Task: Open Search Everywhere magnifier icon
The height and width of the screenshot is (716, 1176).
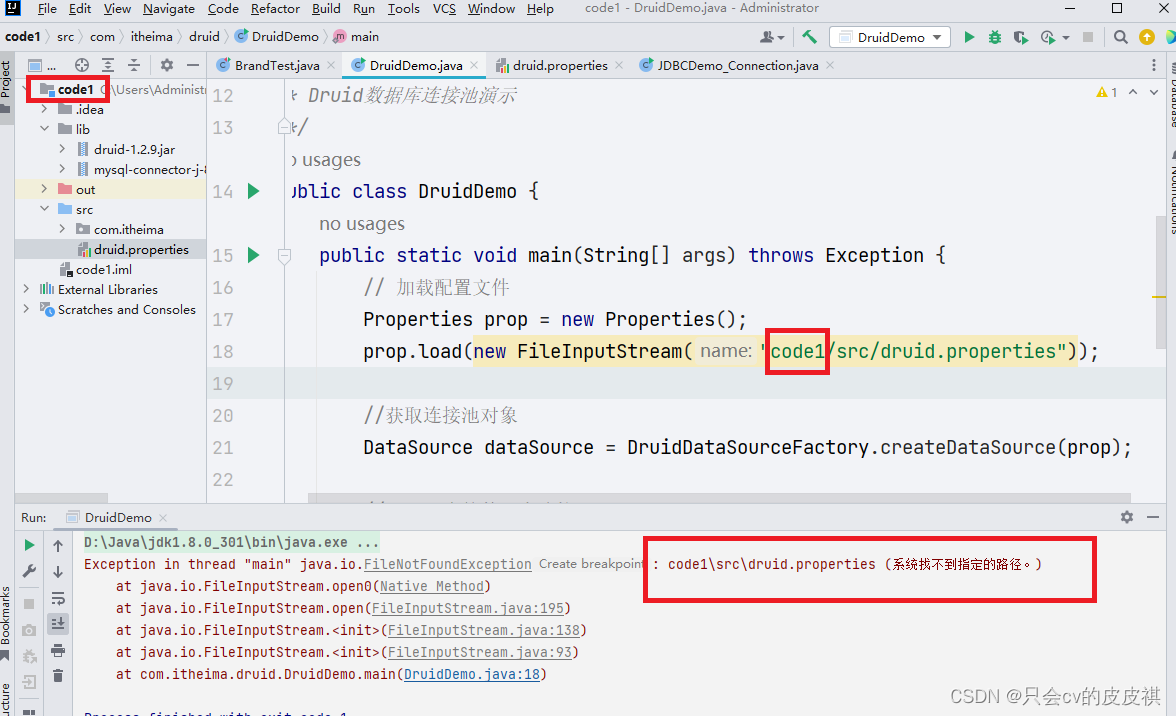Action: coord(1120,36)
